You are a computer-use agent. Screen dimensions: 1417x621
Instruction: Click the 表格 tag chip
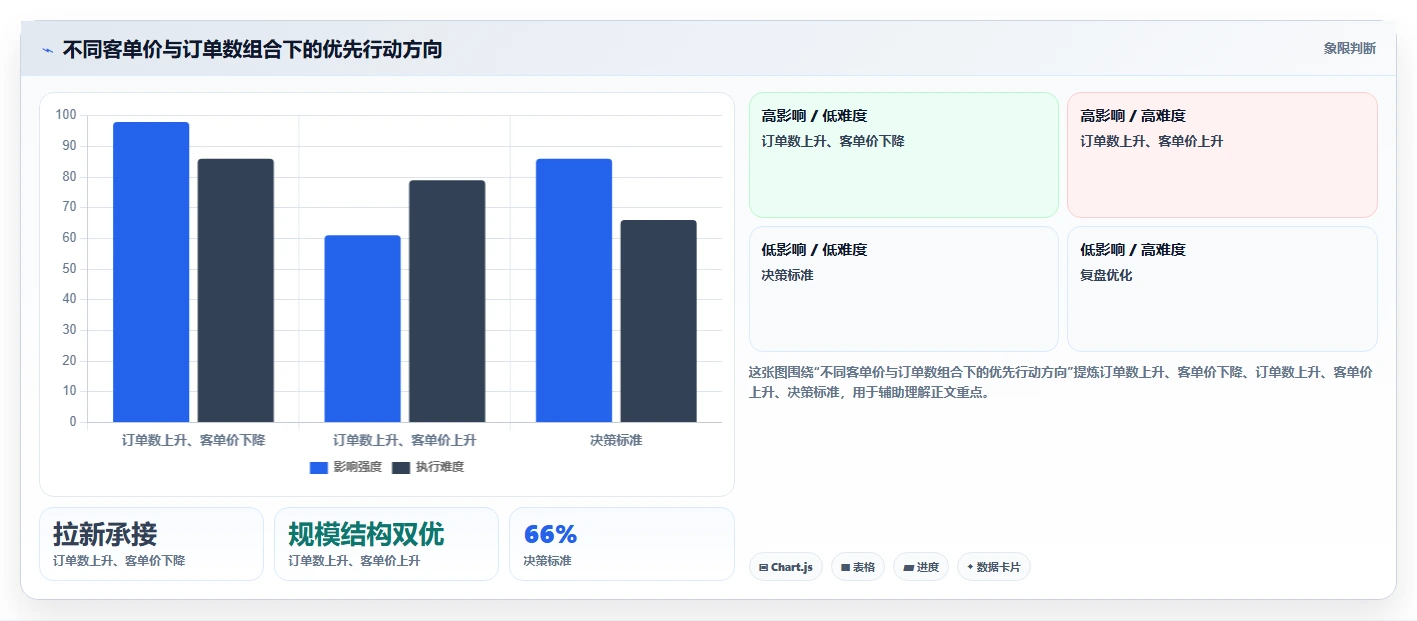pos(858,567)
